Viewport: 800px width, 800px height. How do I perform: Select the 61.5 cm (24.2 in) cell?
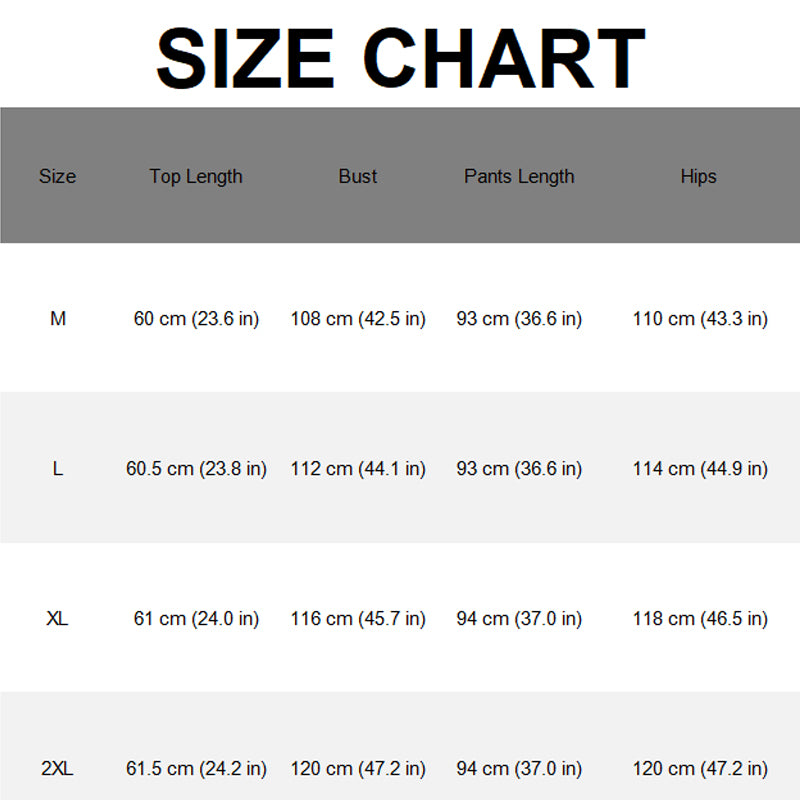click(x=196, y=769)
